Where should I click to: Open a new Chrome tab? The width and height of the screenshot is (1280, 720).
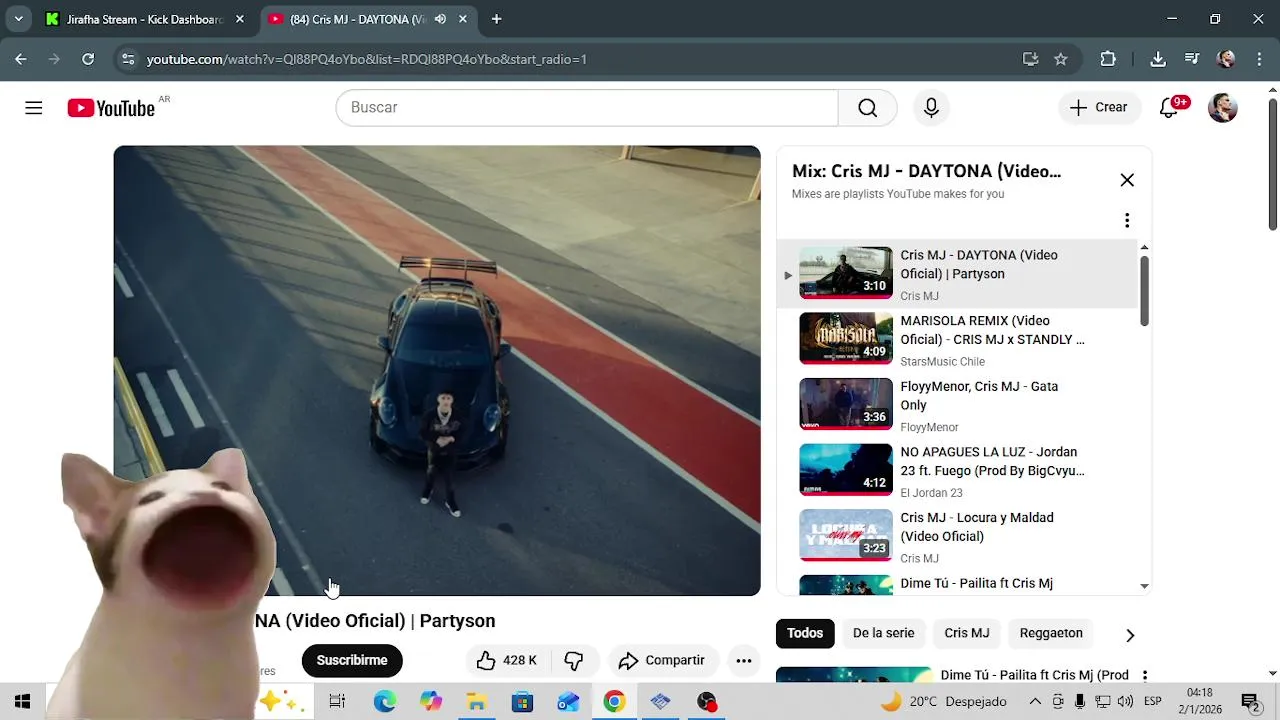496,19
